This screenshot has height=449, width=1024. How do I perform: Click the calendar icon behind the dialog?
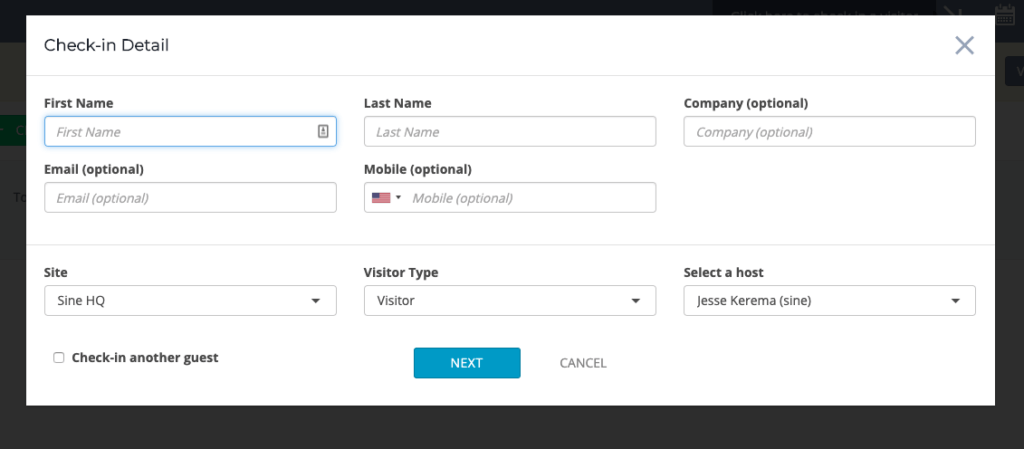1004,14
